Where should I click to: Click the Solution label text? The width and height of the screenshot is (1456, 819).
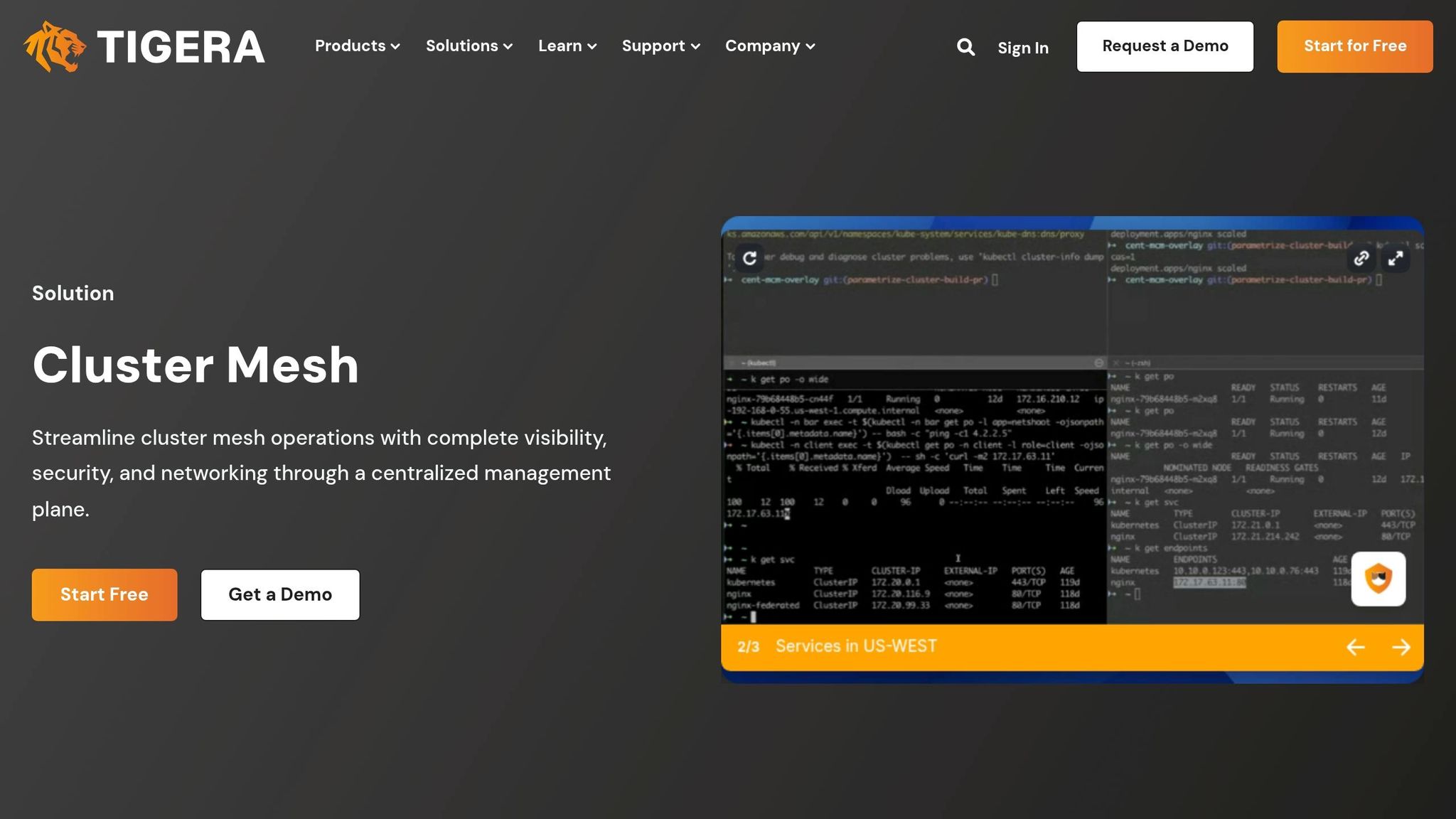pyautogui.click(x=73, y=293)
